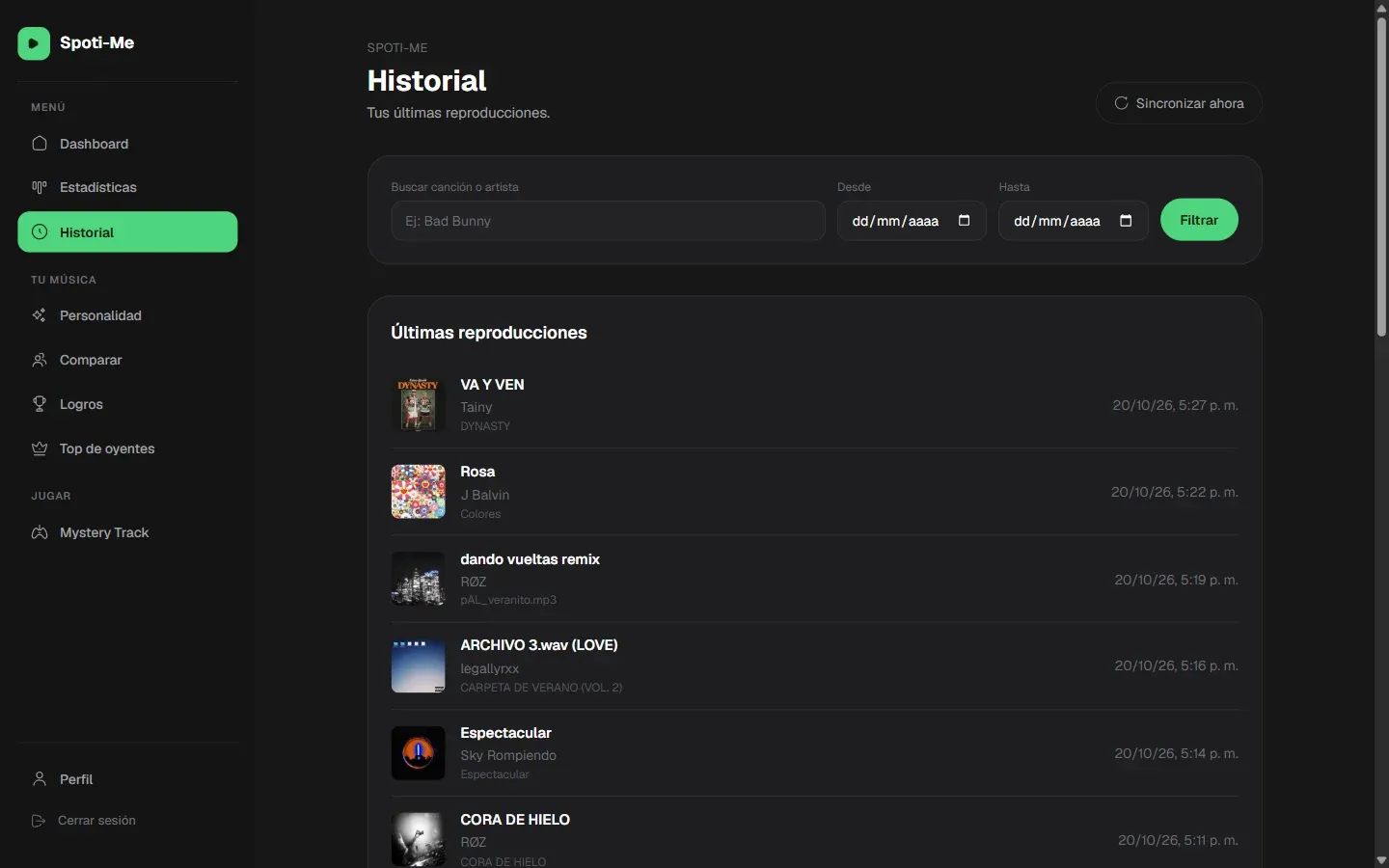Go to Estadísticas in the sidebar
The width and height of the screenshot is (1389, 868).
point(127,187)
